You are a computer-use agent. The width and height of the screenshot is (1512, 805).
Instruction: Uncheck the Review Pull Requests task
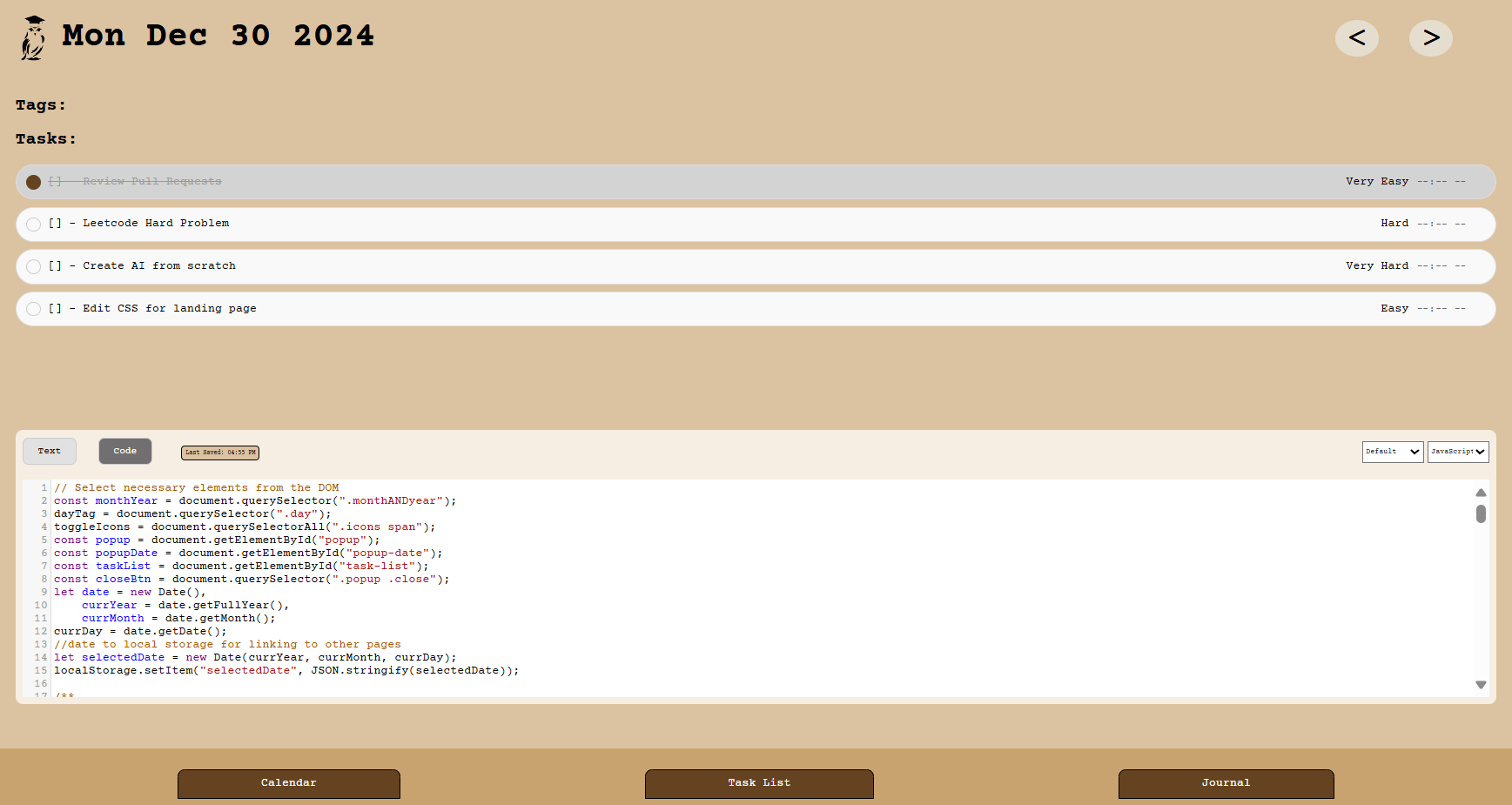33,182
